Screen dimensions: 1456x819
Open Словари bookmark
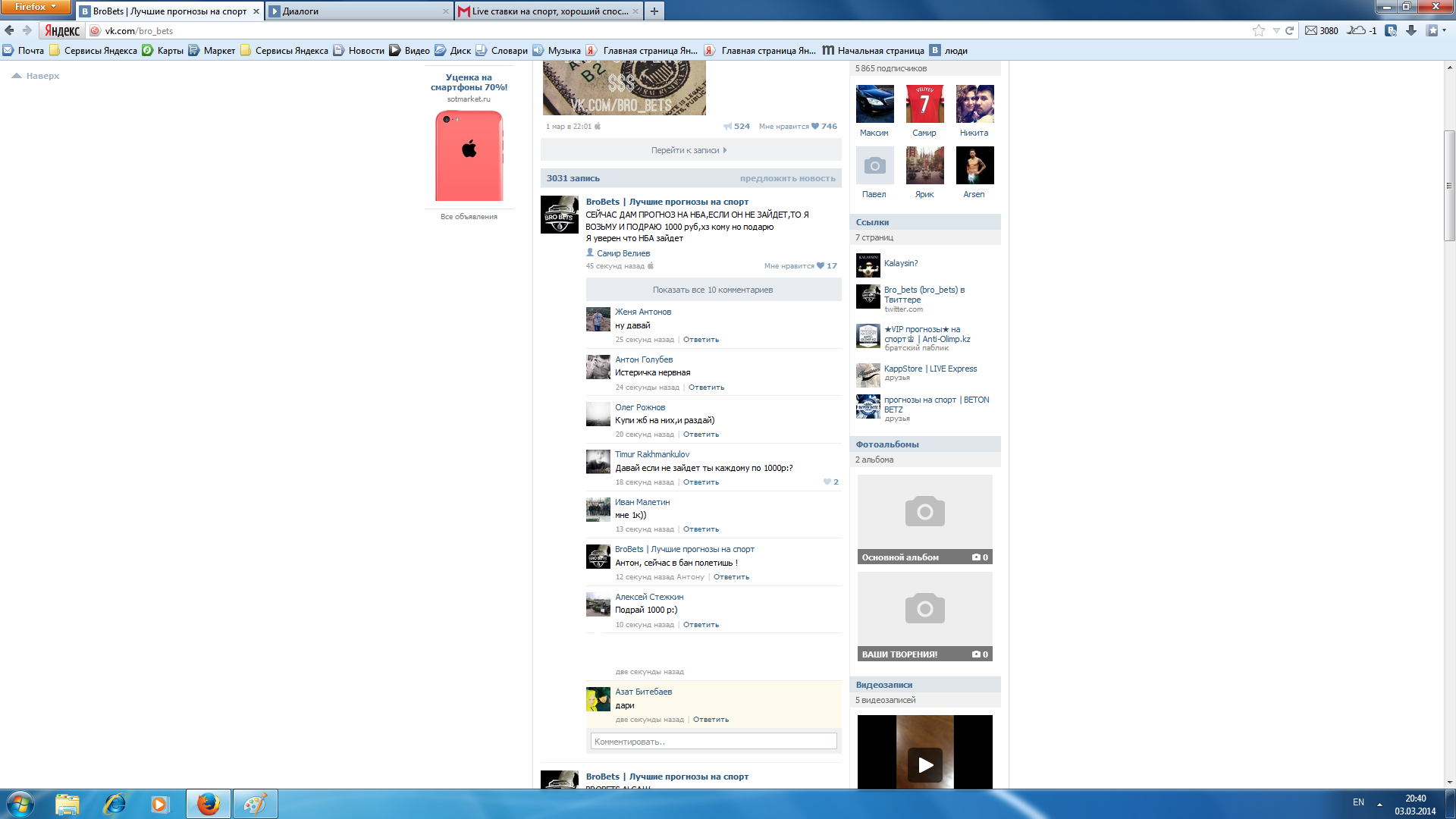[501, 51]
